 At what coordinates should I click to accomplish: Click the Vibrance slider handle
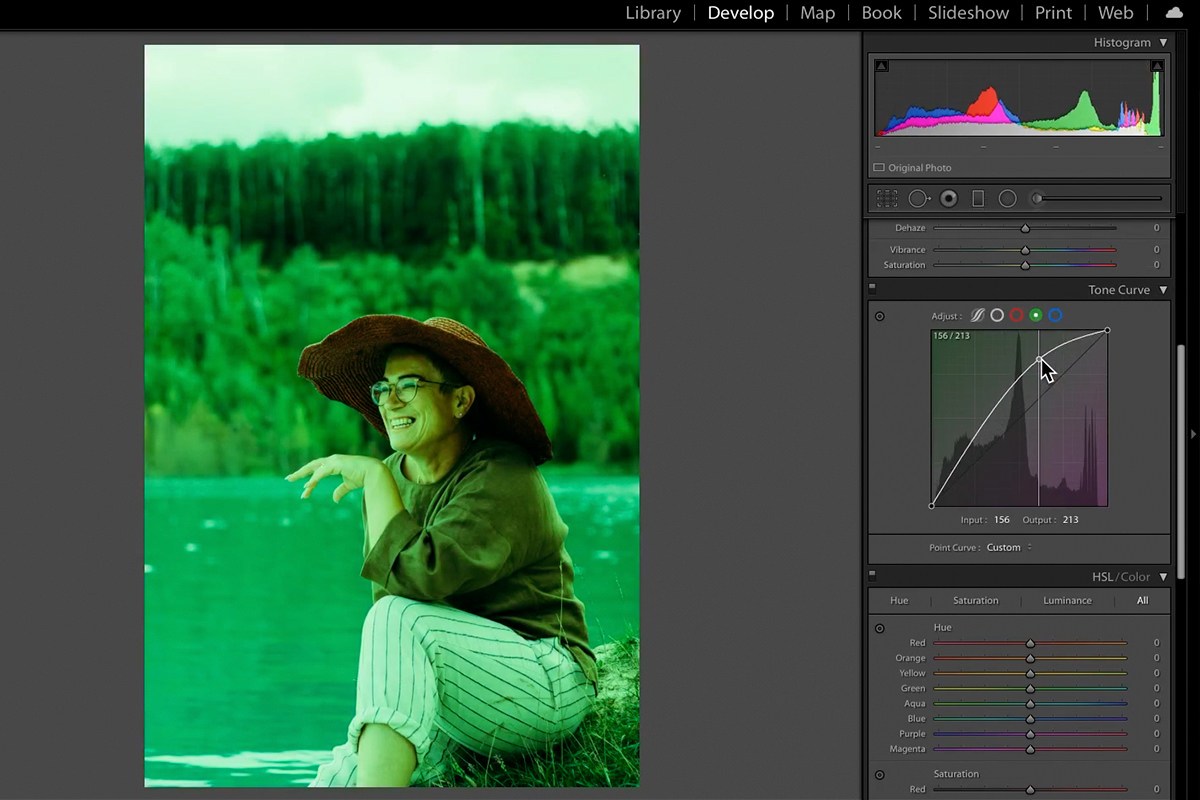pyautogui.click(x=1025, y=250)
